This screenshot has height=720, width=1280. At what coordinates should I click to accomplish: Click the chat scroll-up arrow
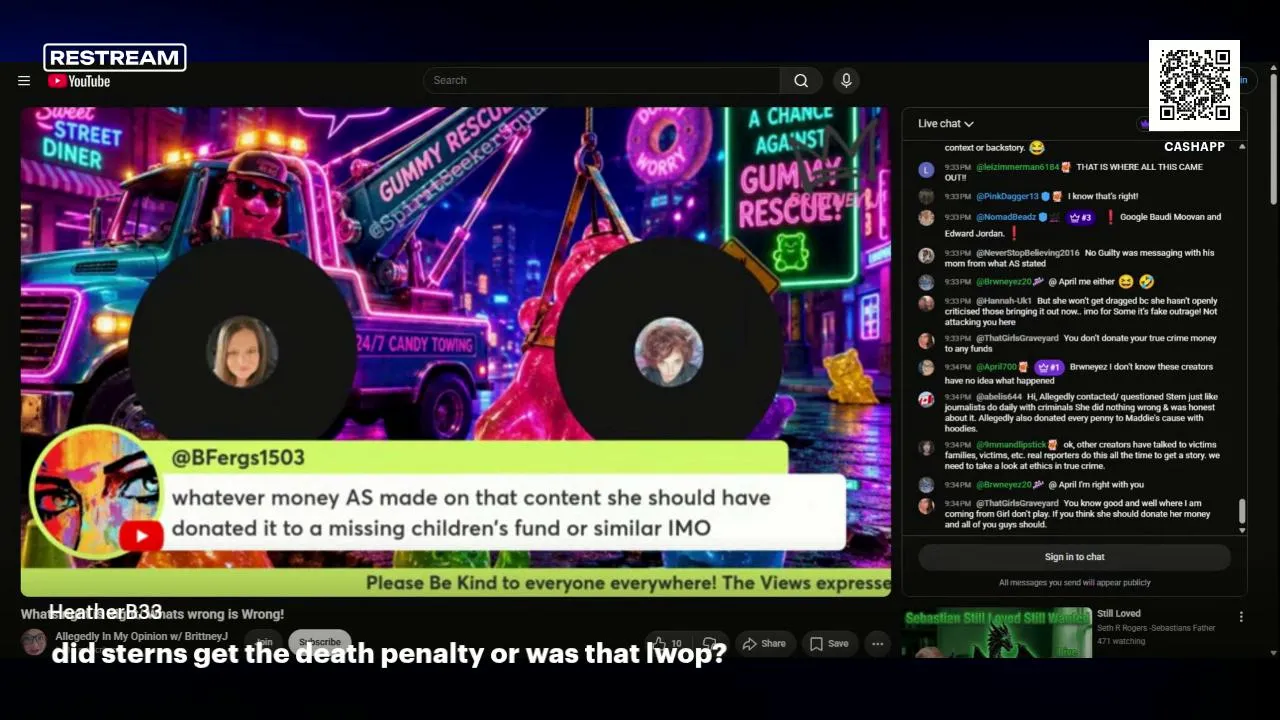click(x=1242, y=147)
